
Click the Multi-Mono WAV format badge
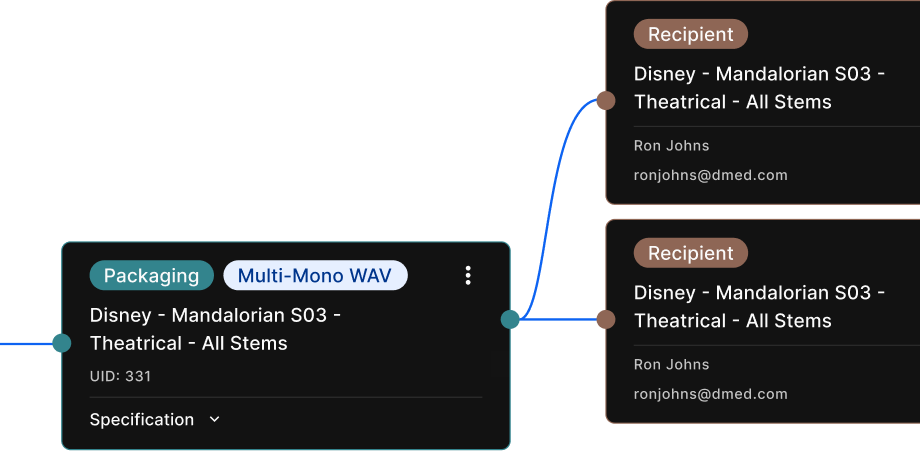pos(315,276)
